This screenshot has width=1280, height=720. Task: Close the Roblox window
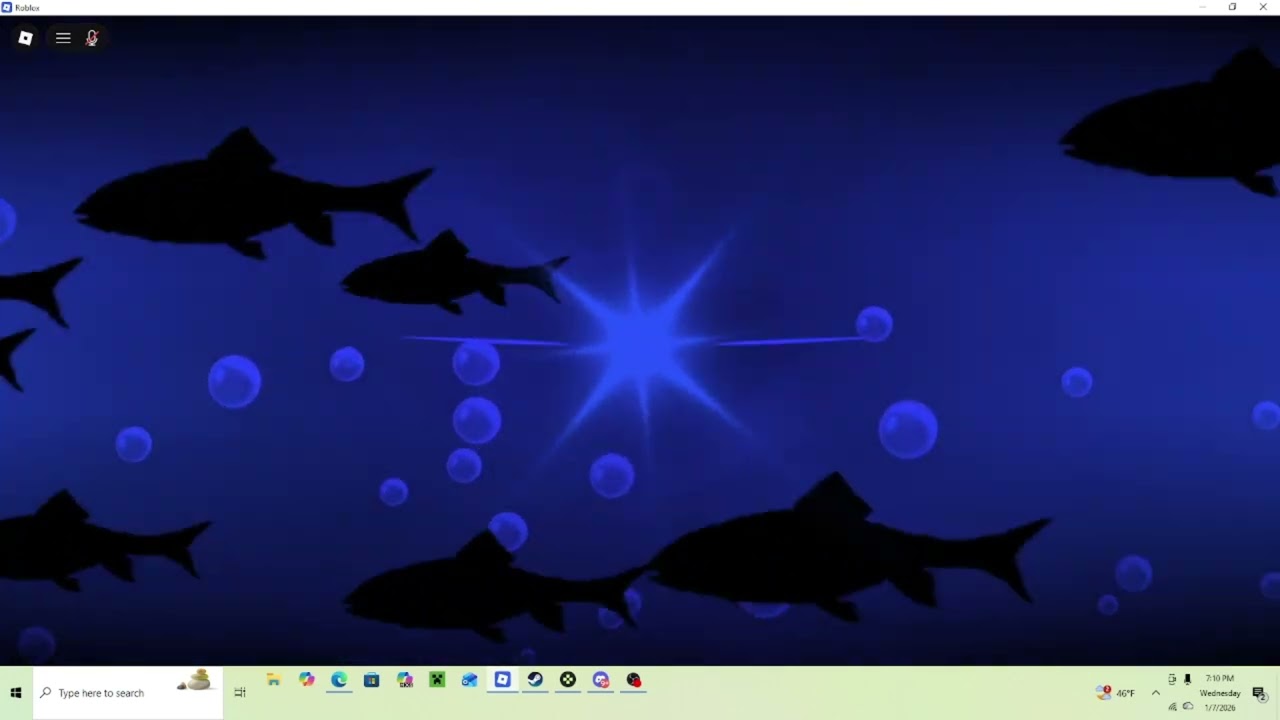pos(1263,7)
